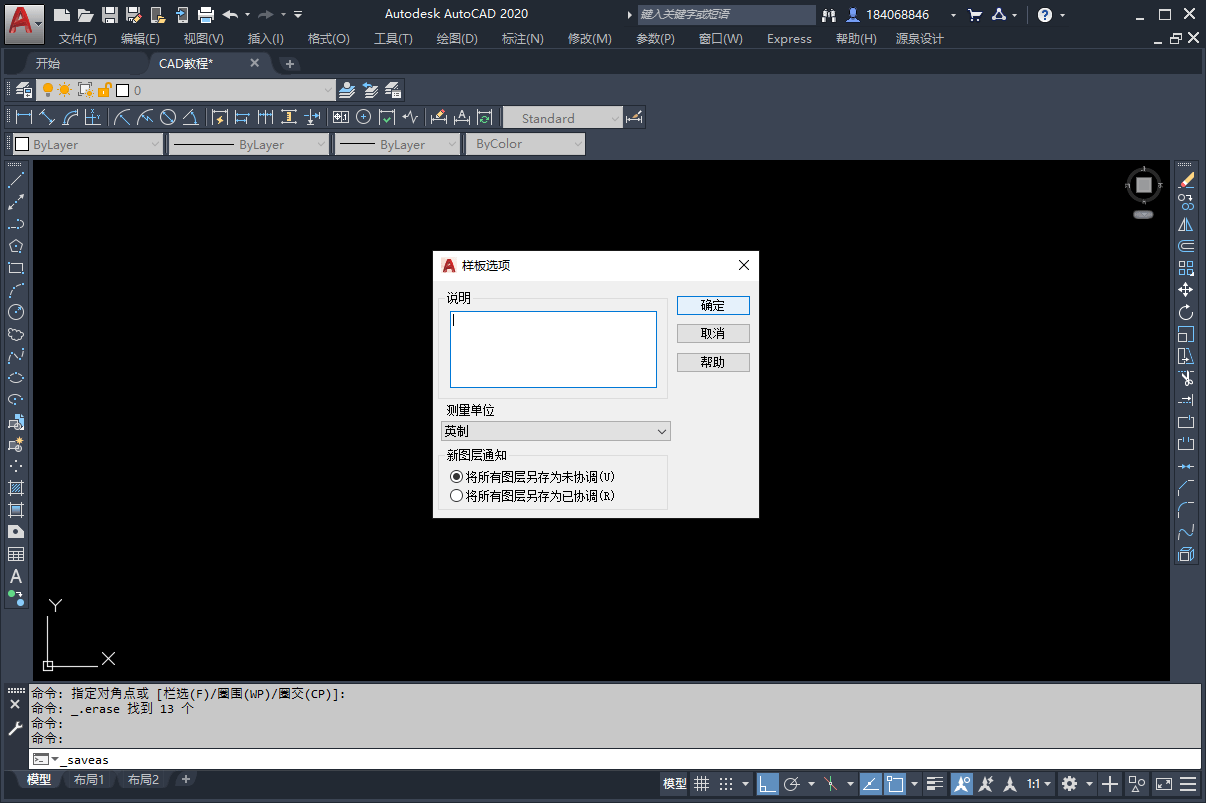Select the Polygon tool in the draw toolbar

pos(16,246)
